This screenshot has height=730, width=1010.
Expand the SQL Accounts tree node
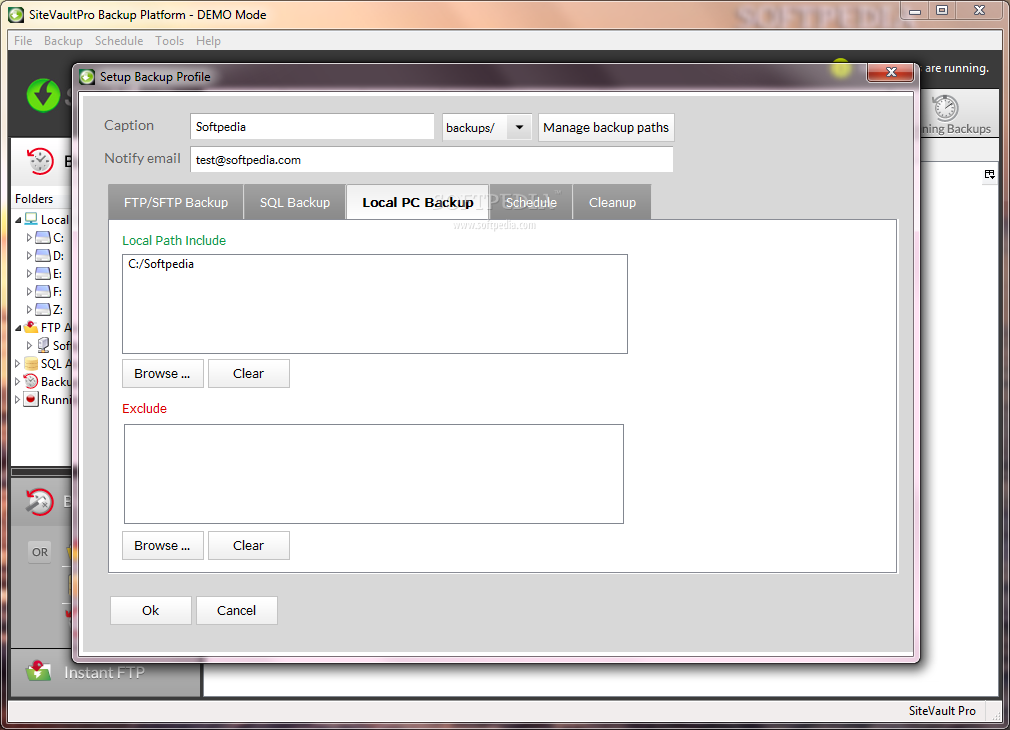pyautogui.click(x=17, y=363)
